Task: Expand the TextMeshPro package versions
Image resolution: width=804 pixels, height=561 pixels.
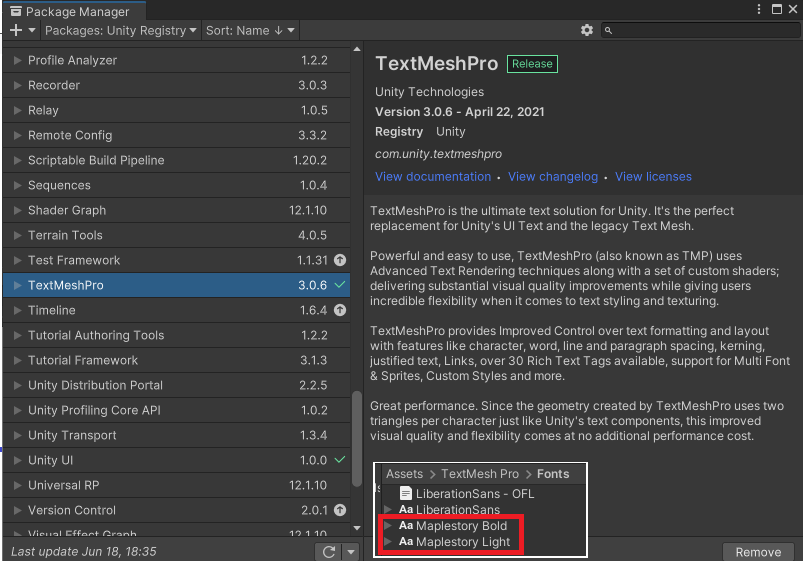Action: click(17, 285)
